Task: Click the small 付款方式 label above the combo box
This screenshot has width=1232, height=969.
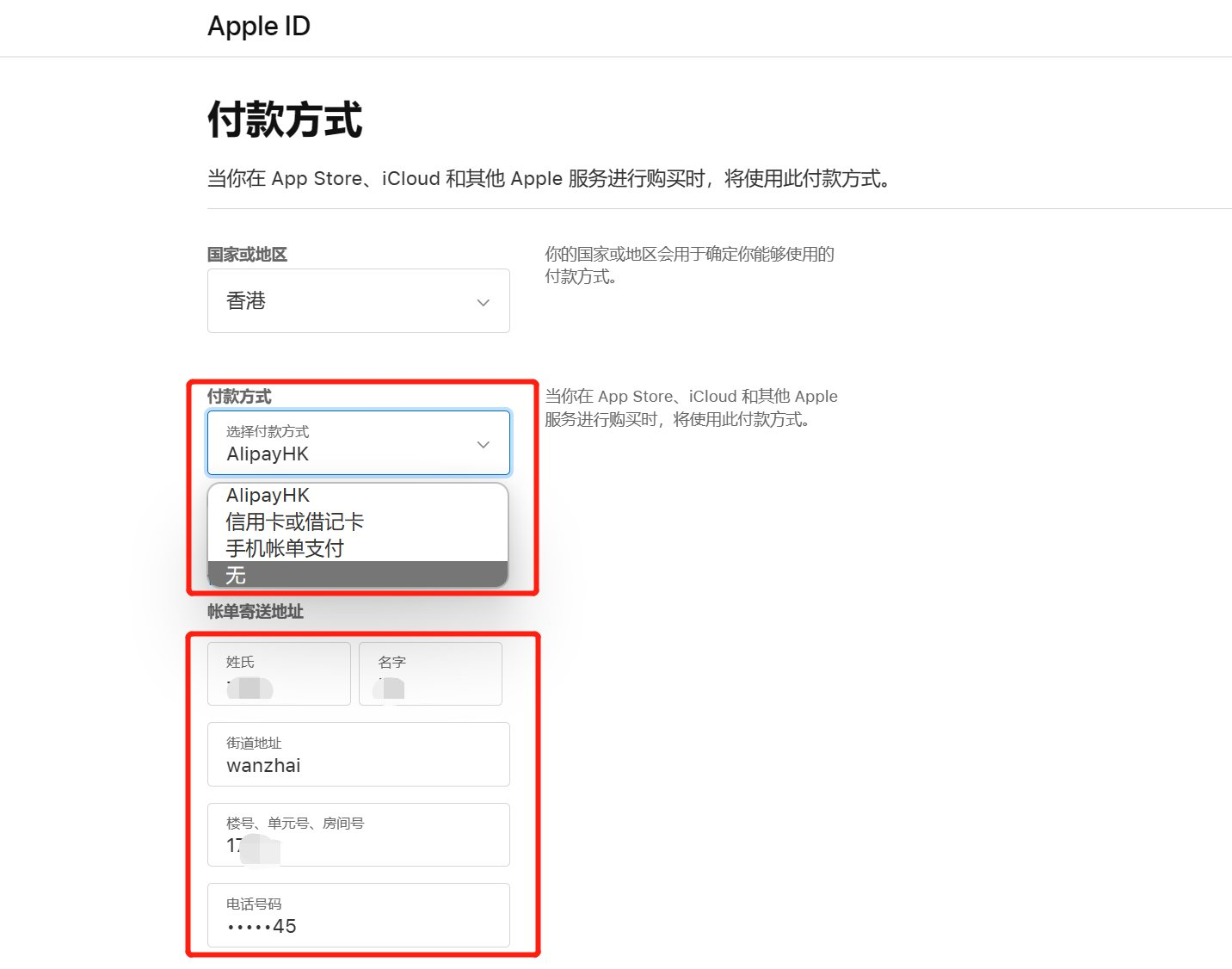Action: 239,397
